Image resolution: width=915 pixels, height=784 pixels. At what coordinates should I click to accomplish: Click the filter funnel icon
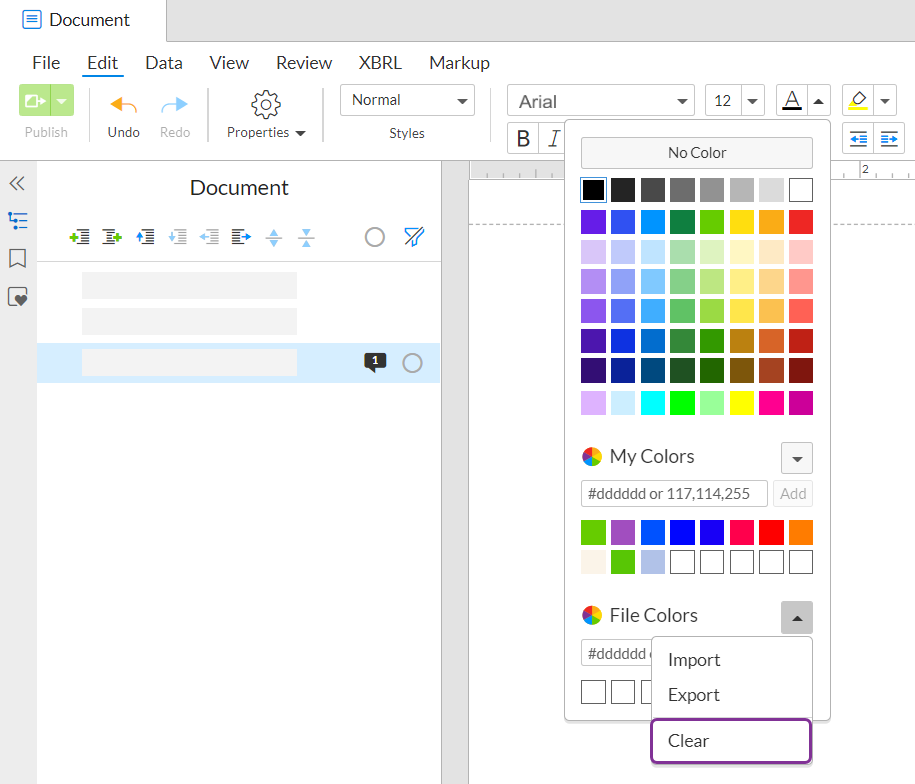tap(414, 237)
